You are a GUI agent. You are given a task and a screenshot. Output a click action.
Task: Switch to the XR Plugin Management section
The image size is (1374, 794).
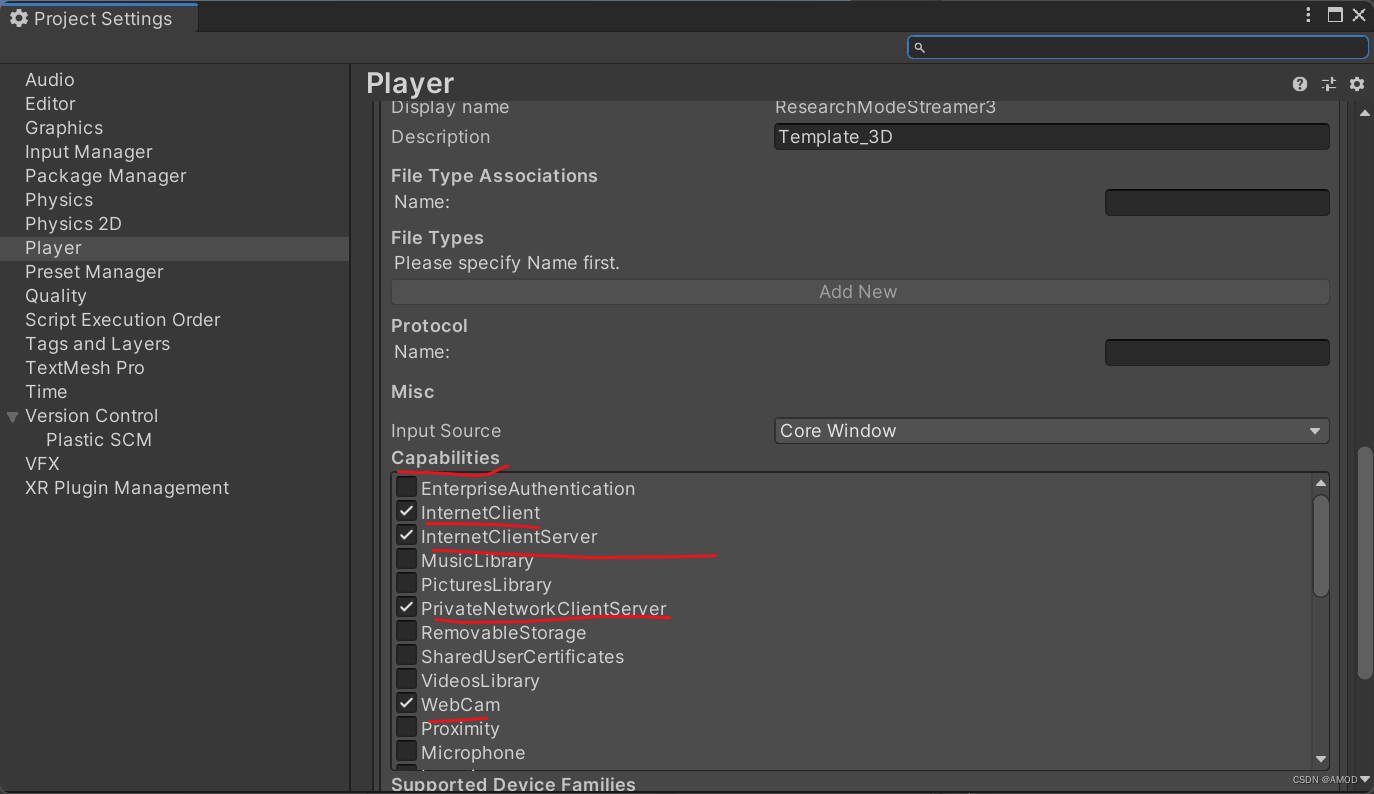[x=126, y=487]
